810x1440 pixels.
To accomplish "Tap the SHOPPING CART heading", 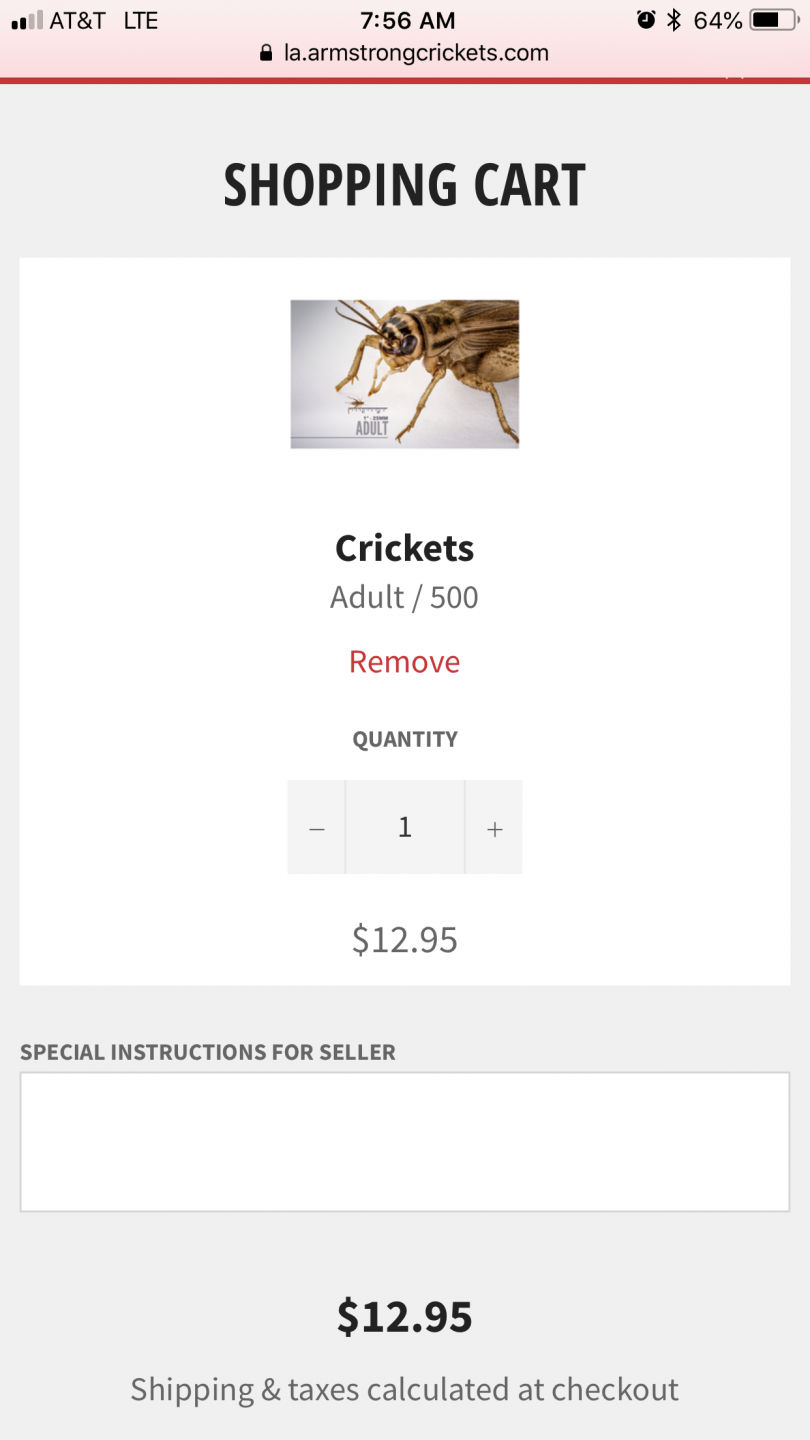I will click(x=404, y=186).
